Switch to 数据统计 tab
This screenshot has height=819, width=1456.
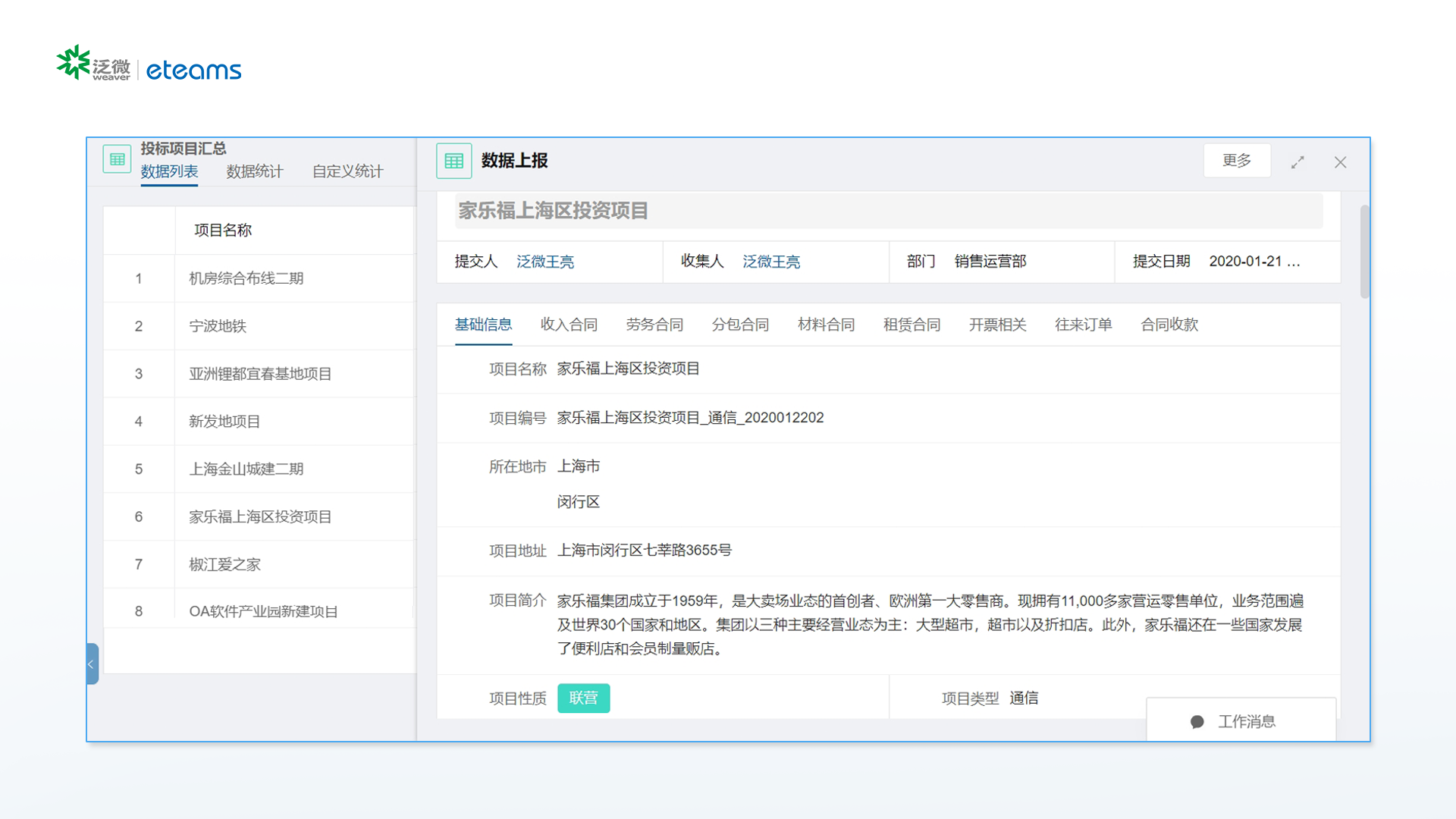[x=255, y=171]
